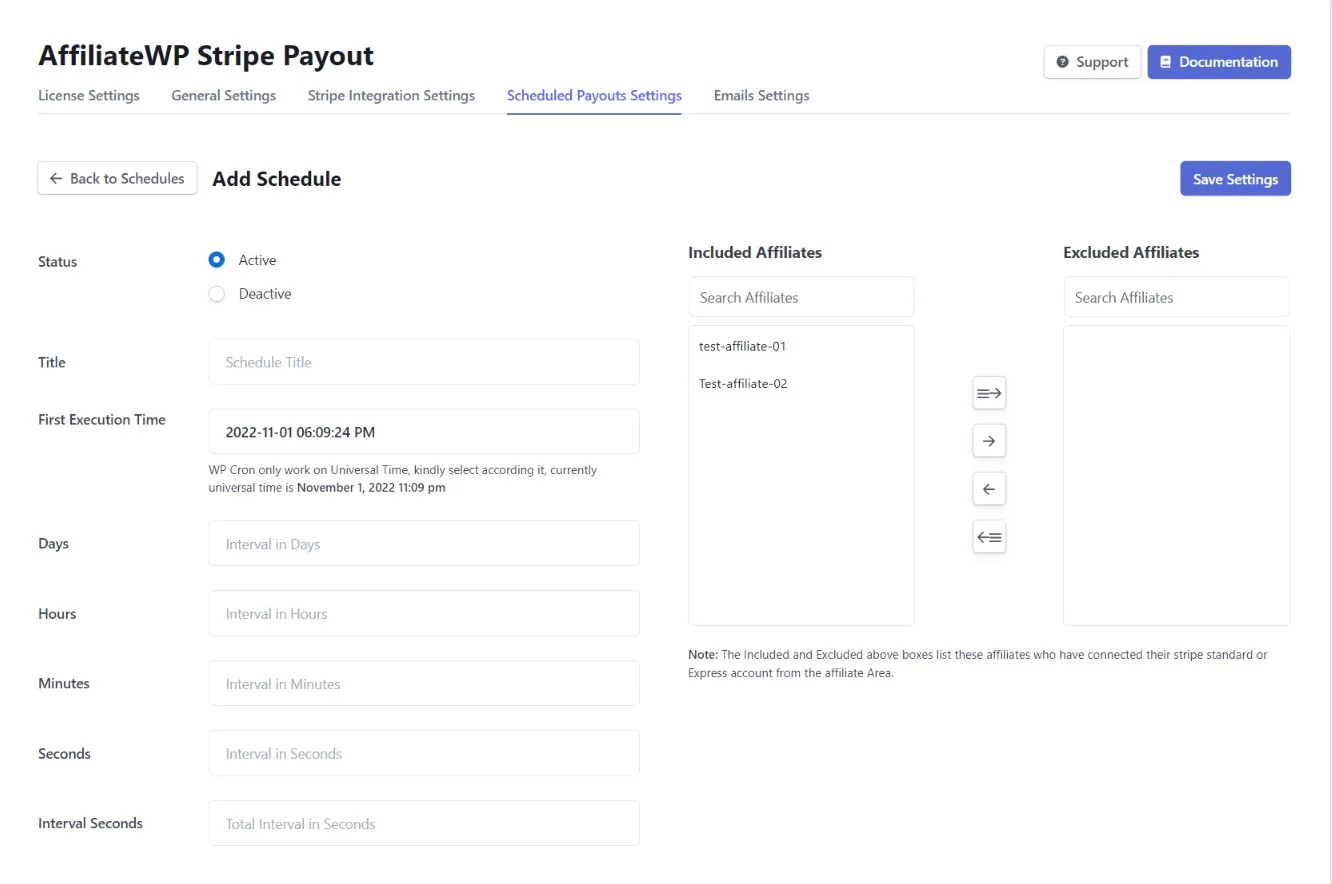Image resolution: width=1332 pixels, height=884 pixels.
Task: Switch to the Emails Settings tab
Action: pos(761,95)
